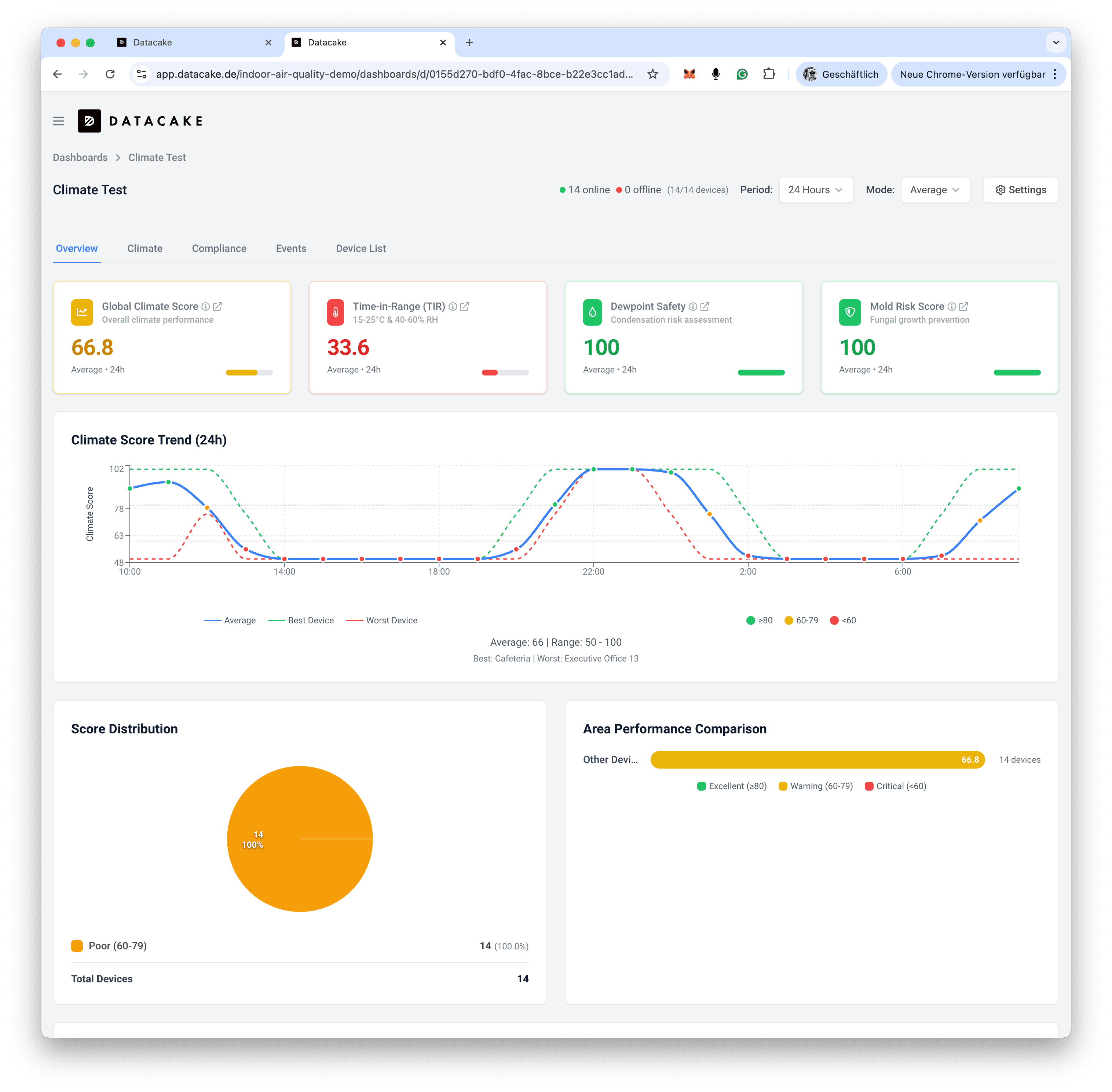This screenshot has width=1112, height=1092.
Task: Open the Mold Risk Score external link icon
Action: (x=963, y=307)
